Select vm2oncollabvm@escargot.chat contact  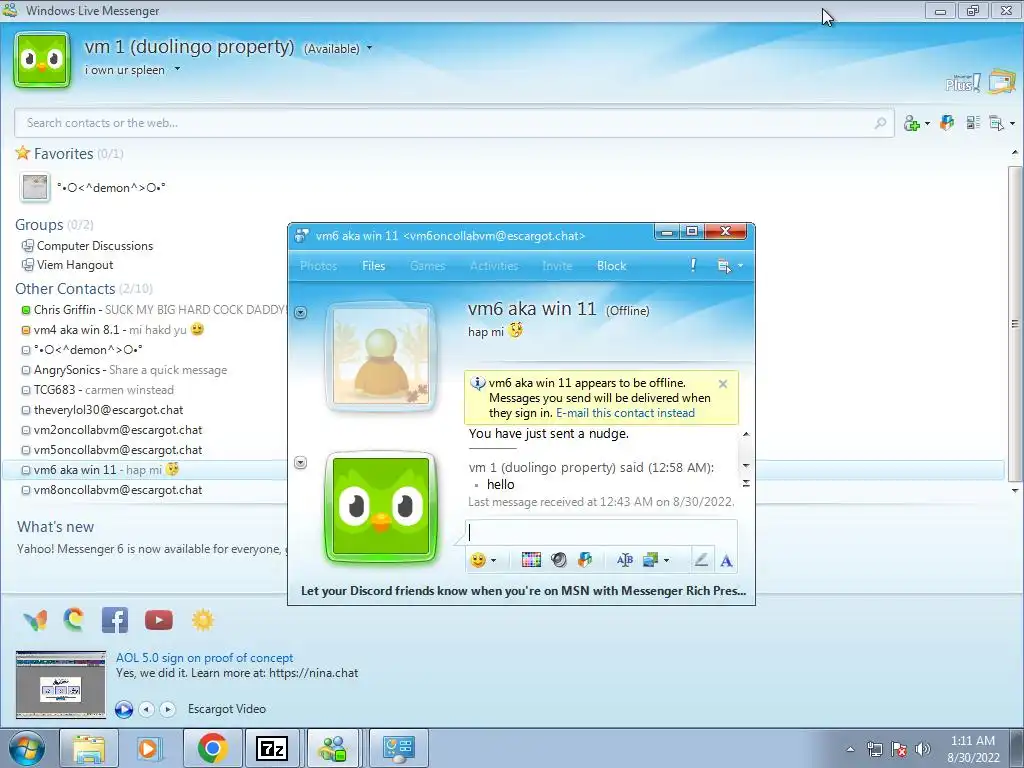112,430
